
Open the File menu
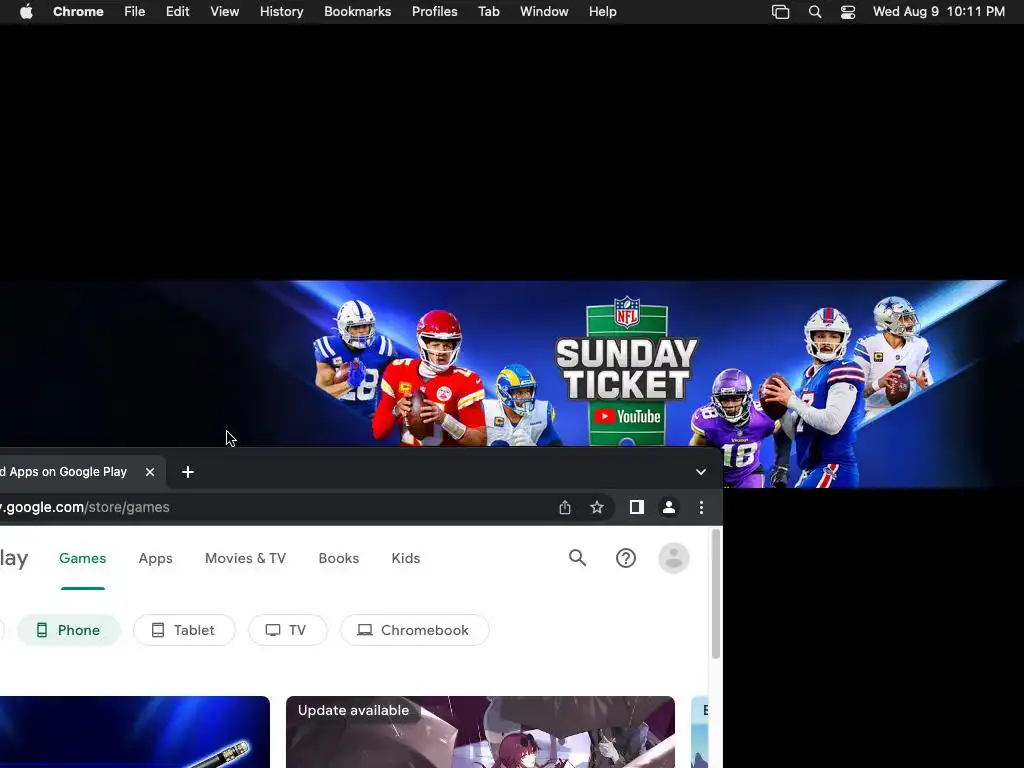[x=135, y=12]
